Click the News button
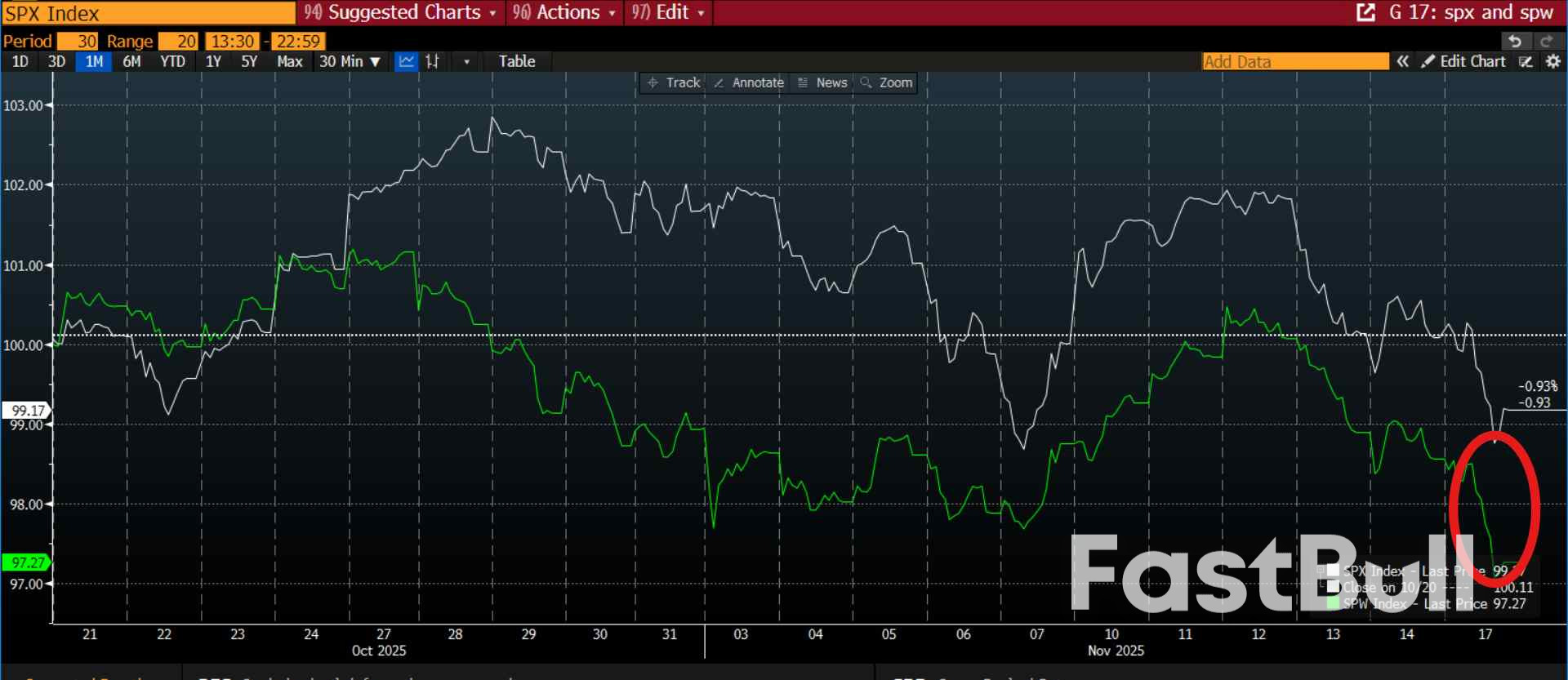 point(823,82)
